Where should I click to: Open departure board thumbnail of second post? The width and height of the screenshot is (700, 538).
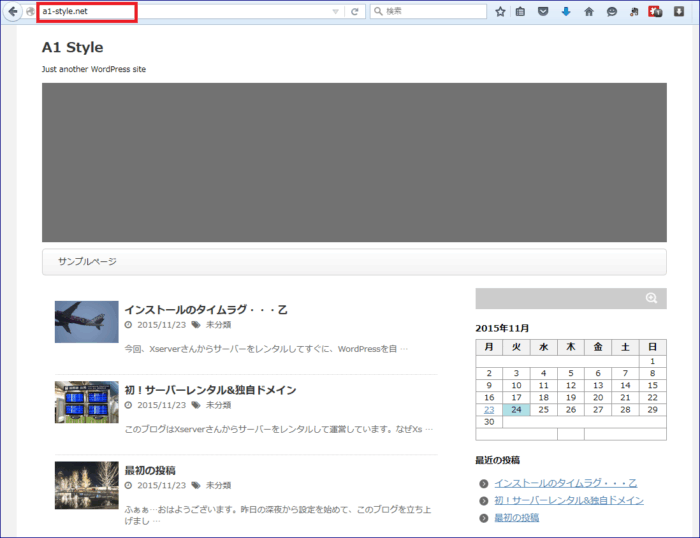(87, 402)
